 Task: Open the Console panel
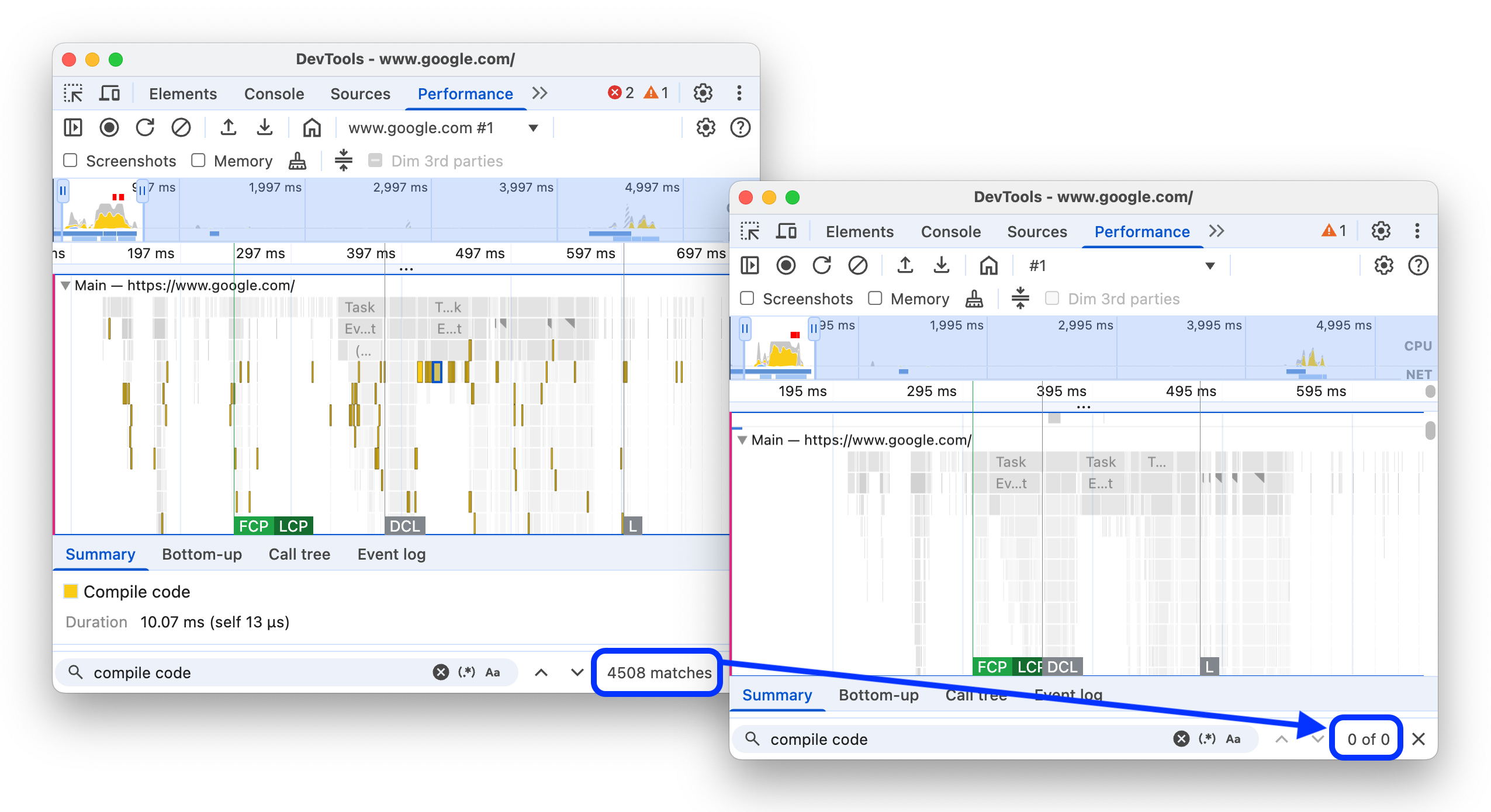coord(274,93)
